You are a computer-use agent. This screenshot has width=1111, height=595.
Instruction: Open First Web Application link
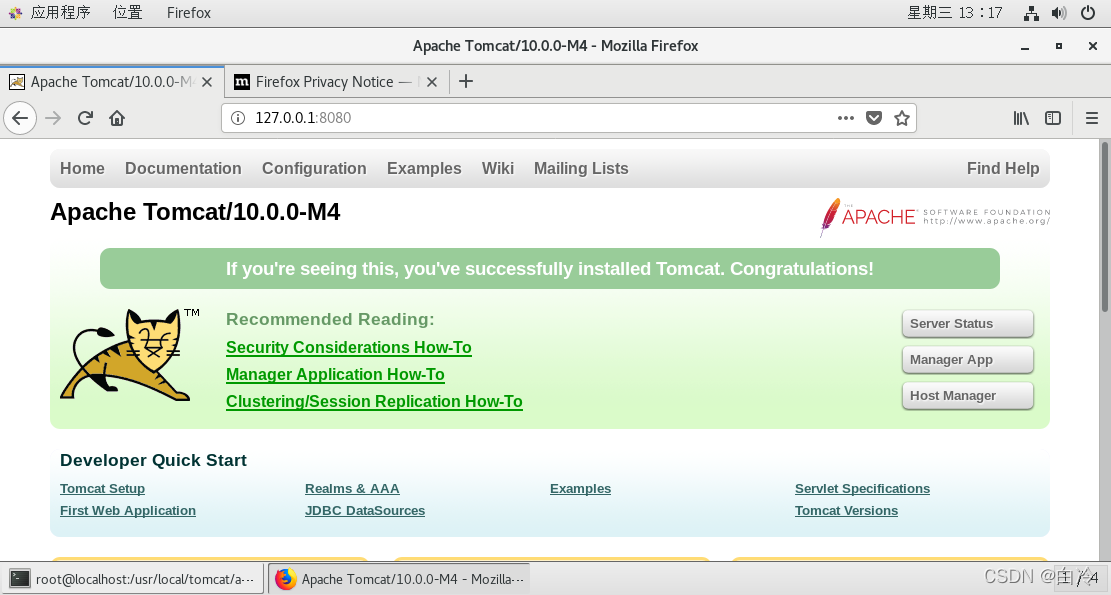click(x=128, y=511)
